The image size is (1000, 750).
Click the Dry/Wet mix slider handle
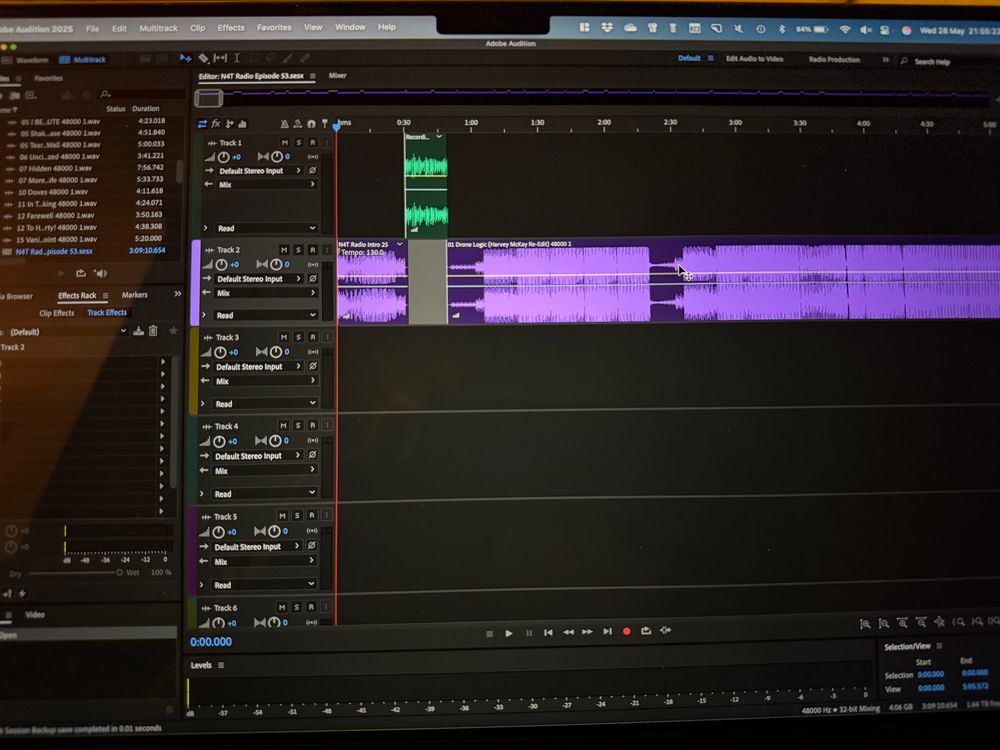(x=119, y=572)
